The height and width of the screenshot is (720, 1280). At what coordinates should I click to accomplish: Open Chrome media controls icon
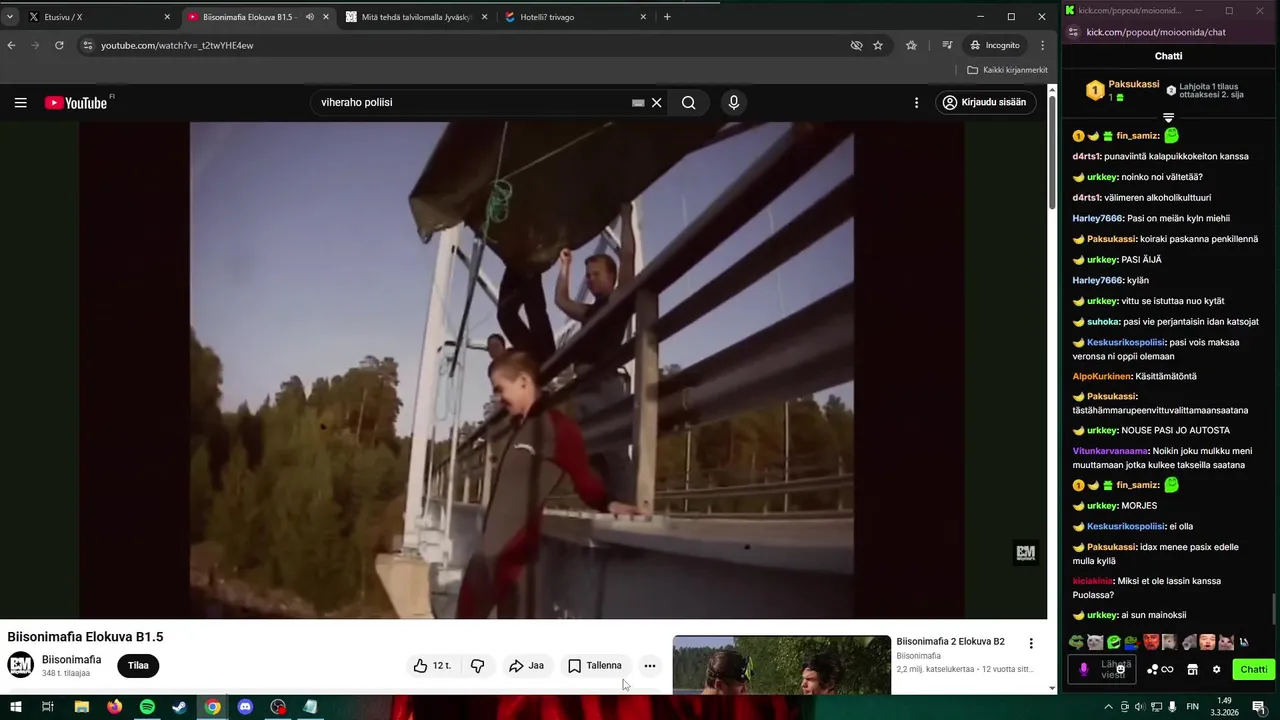(947, 45)
